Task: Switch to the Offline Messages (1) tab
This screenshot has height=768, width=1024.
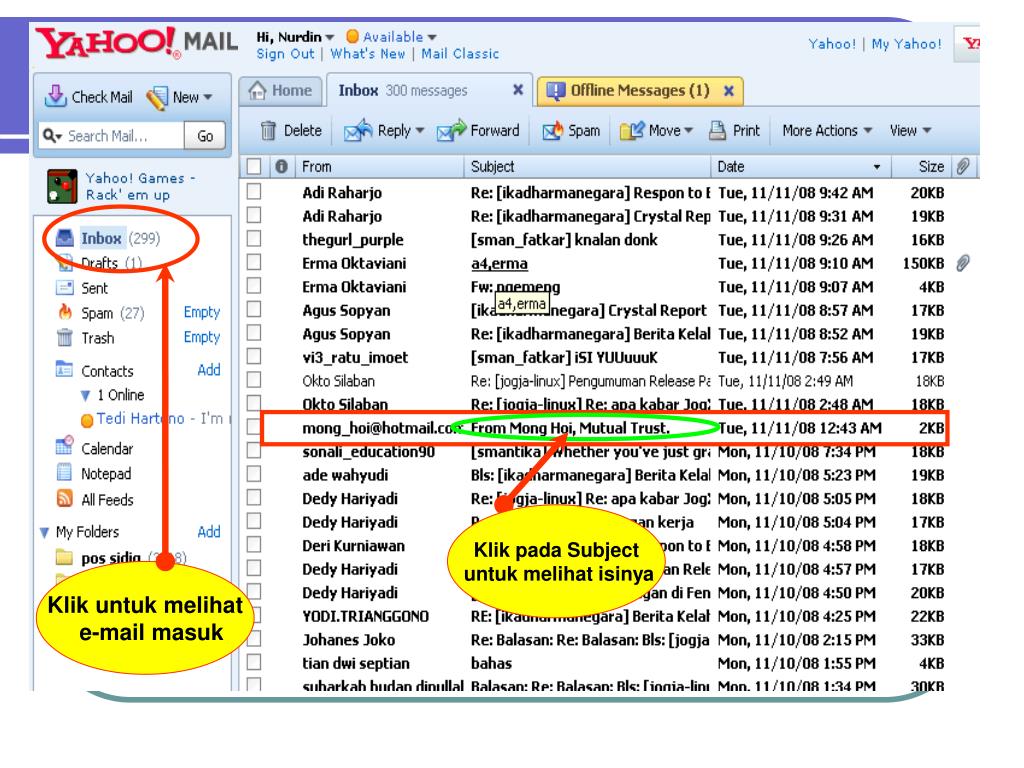Action: click(x=639, y=90)
